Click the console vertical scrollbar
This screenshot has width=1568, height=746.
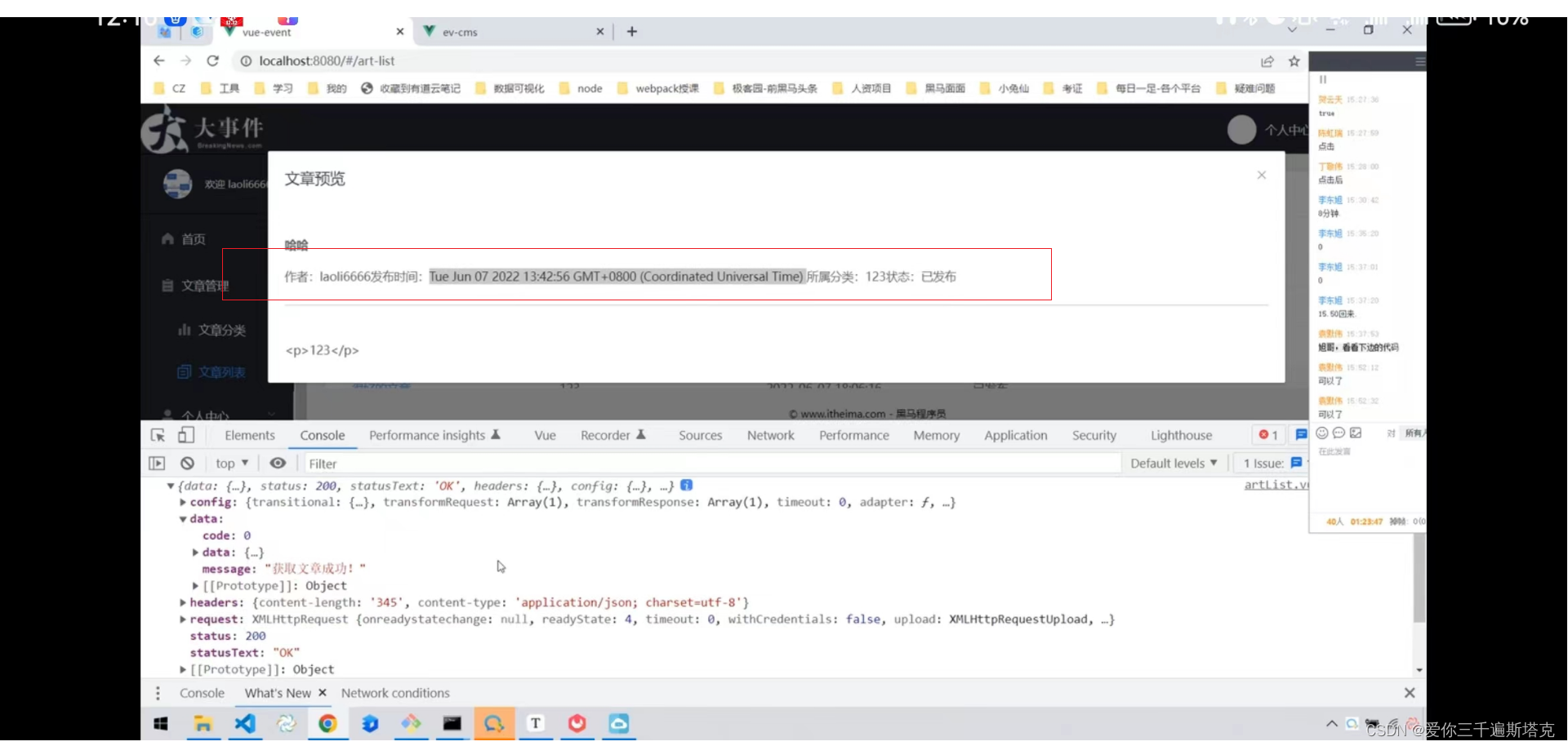1419,579
